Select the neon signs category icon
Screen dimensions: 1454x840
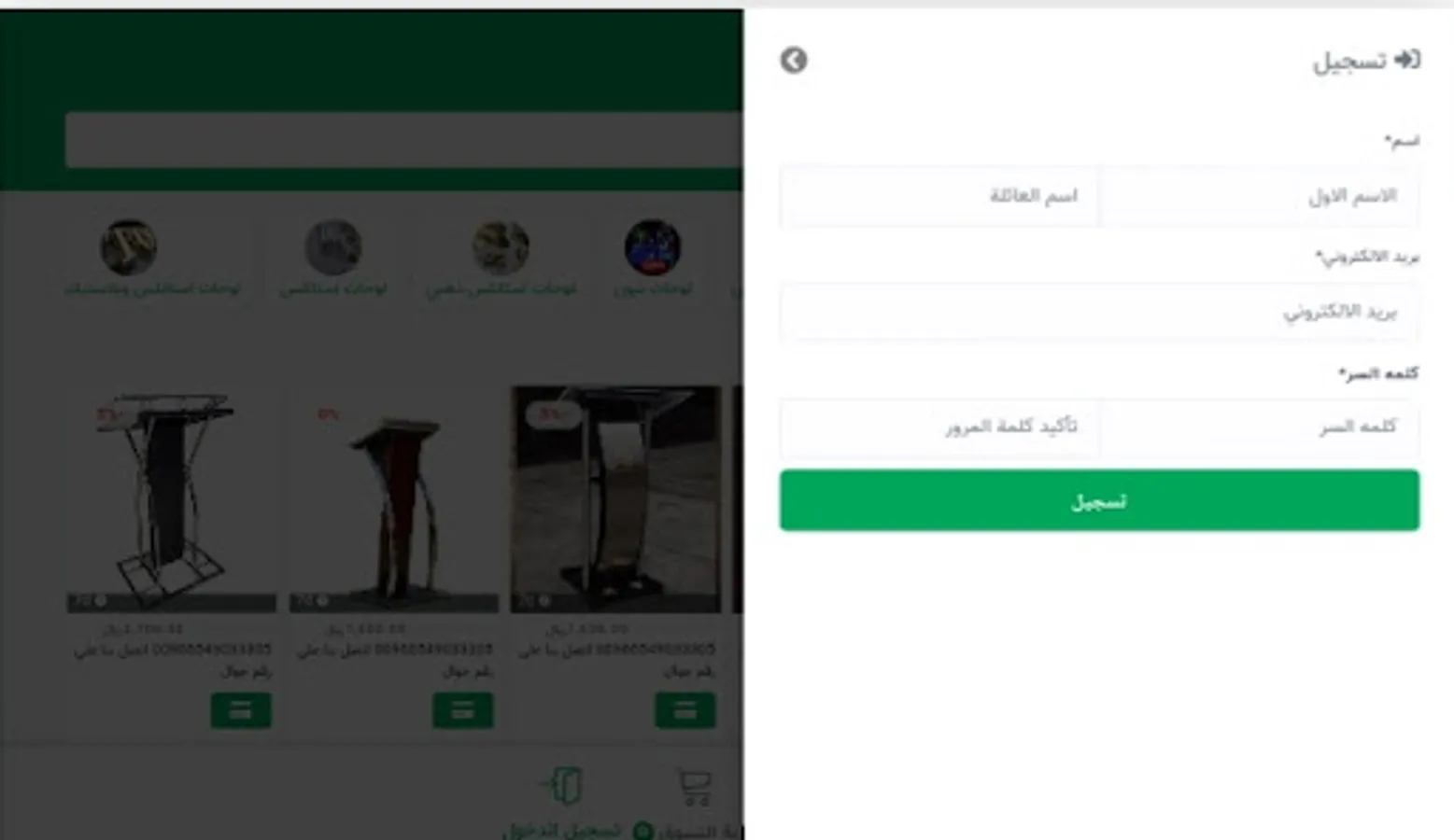tap(652, 247)
